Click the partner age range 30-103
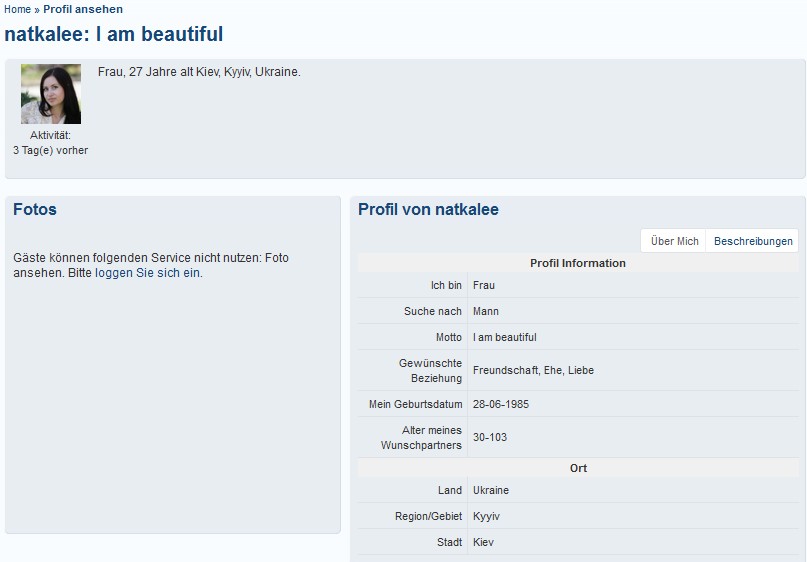This screenshot has height=562, width=807. pyautogui.click(x=490, y=437)
